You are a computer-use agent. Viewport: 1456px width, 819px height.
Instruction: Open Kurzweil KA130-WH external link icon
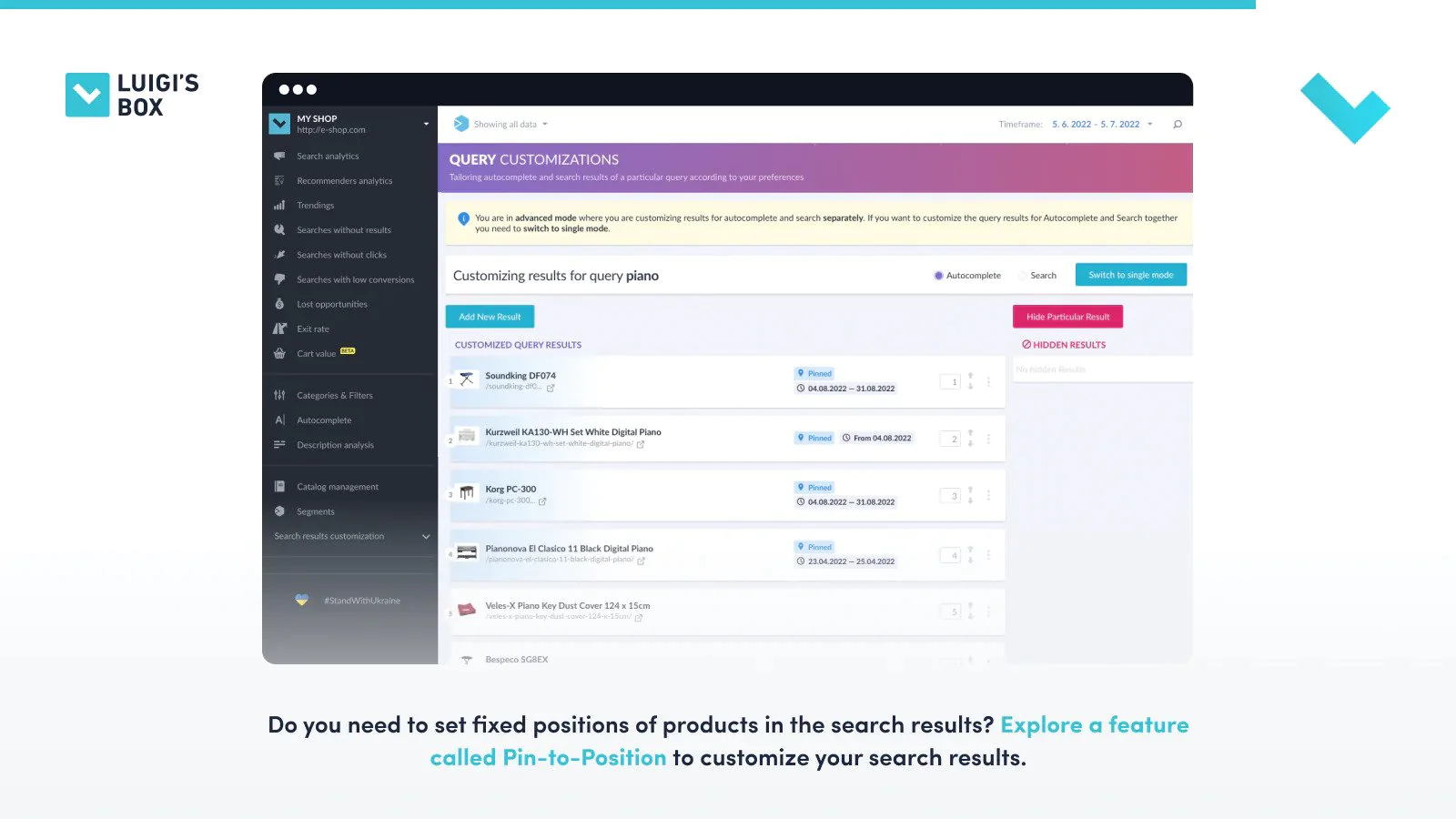click(x=641, y=444)
